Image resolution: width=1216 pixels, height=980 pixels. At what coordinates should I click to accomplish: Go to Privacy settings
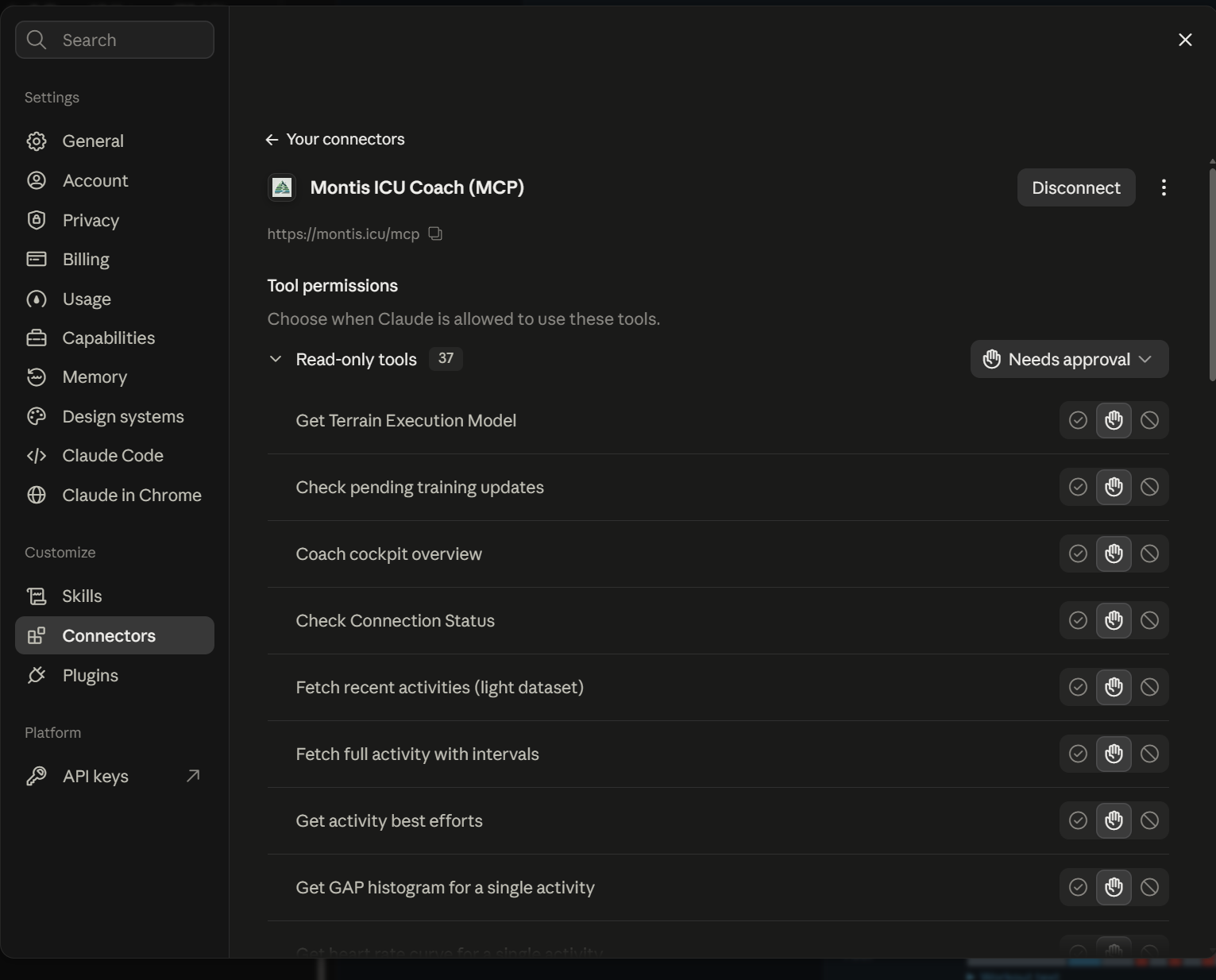click(114, 220)
